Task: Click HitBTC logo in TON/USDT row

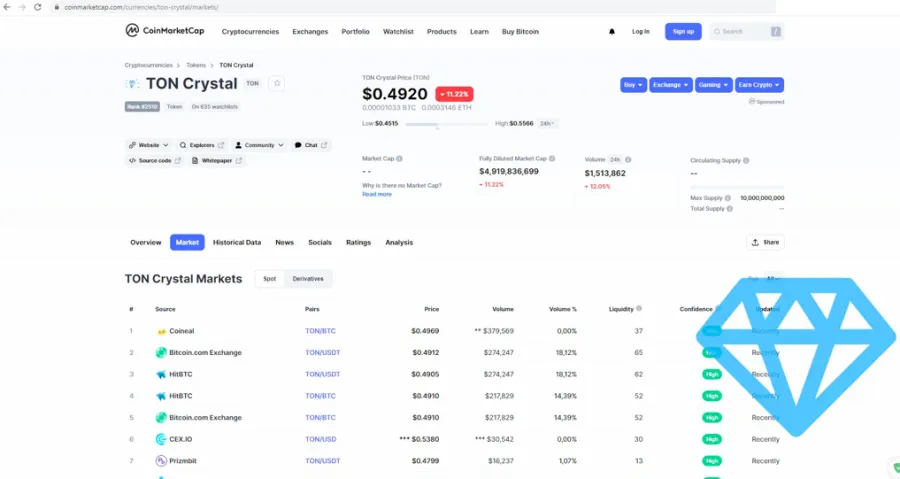Action: [x=161, y=374]
